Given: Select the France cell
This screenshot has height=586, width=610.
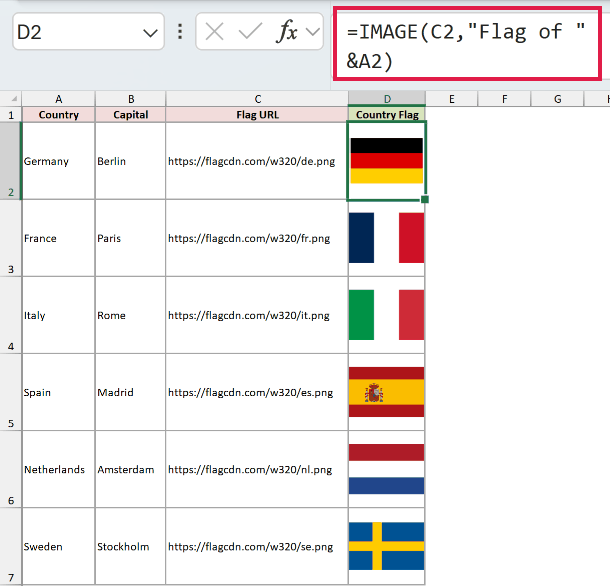Looking at the screenshot, I should tap(58, 238).
